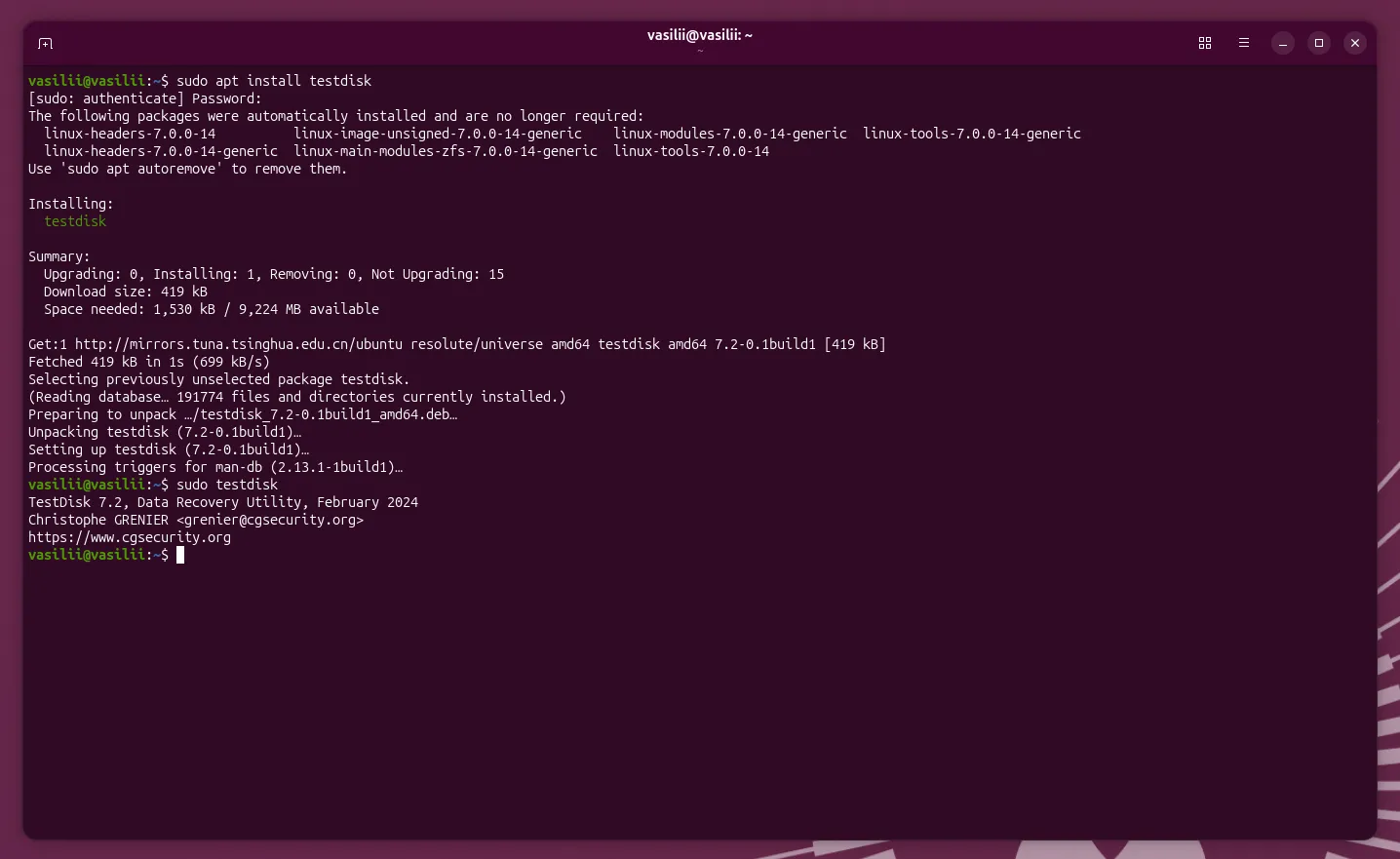Viewport: 1400px width, 859px height.
Task: Click the 'Installing:' heading
Action: click(71, 204)
